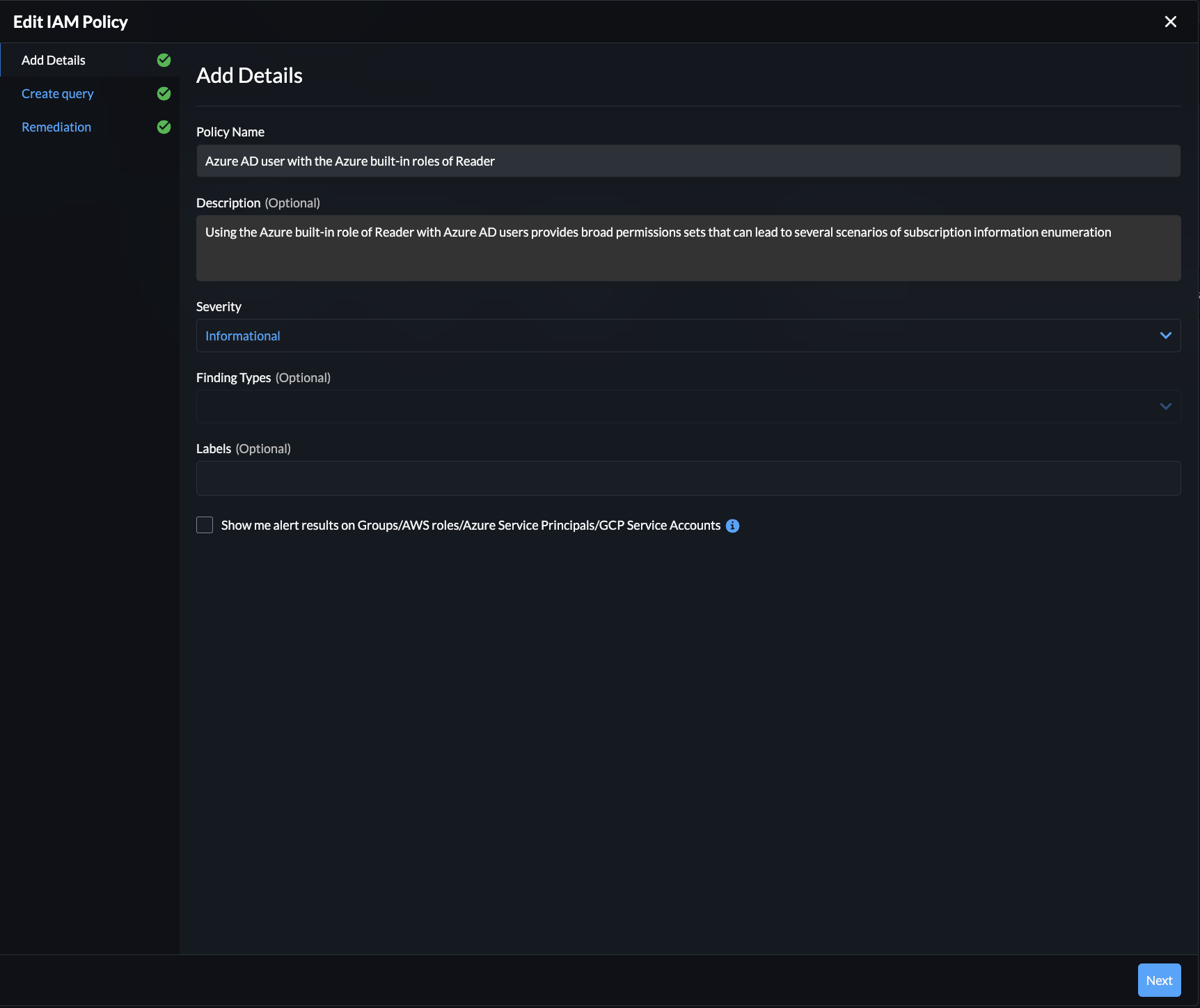Switch to the Create query step
Screen dimensions: 1200x1008
58,94
